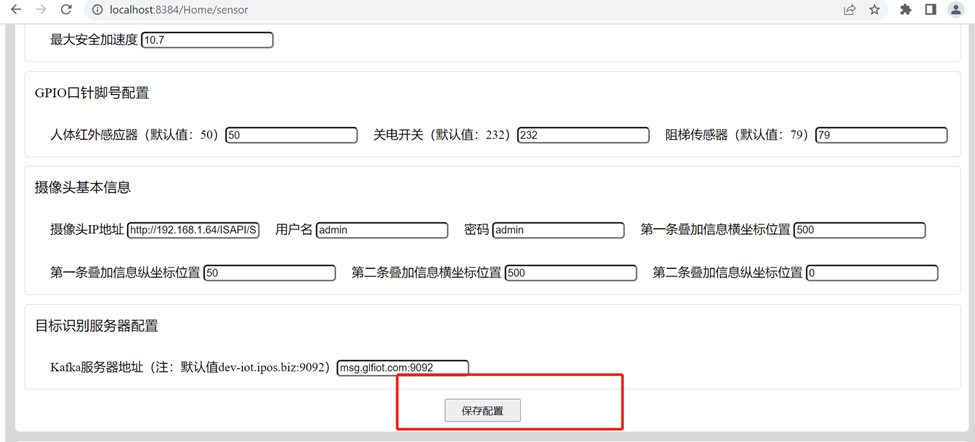The height and width of the screenshot is (442, 975).
Task: Click the 阻梯传感器 pin number field
Action: 881,135
